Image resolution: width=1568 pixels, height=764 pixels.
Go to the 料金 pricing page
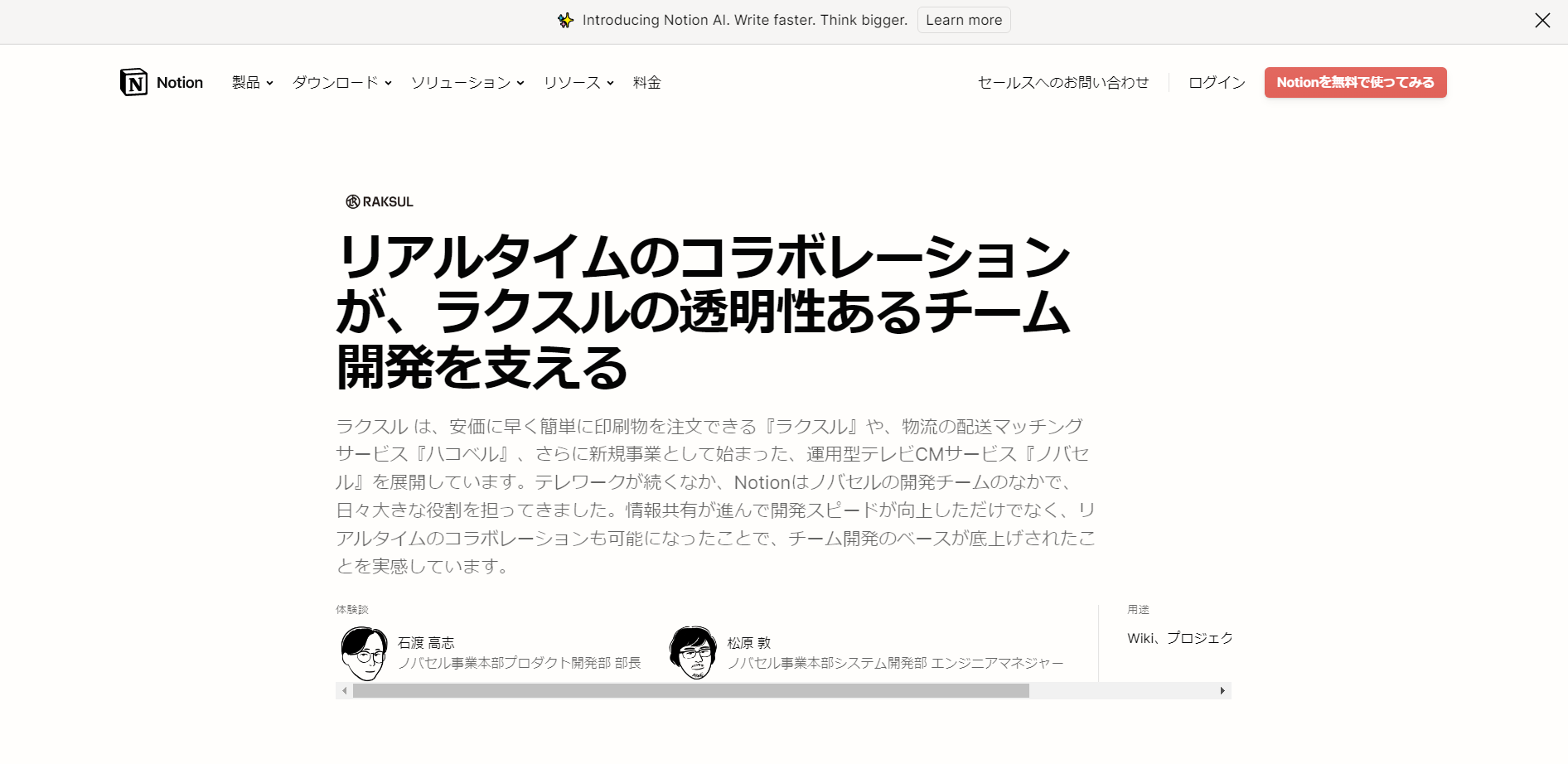pos(647,82)
